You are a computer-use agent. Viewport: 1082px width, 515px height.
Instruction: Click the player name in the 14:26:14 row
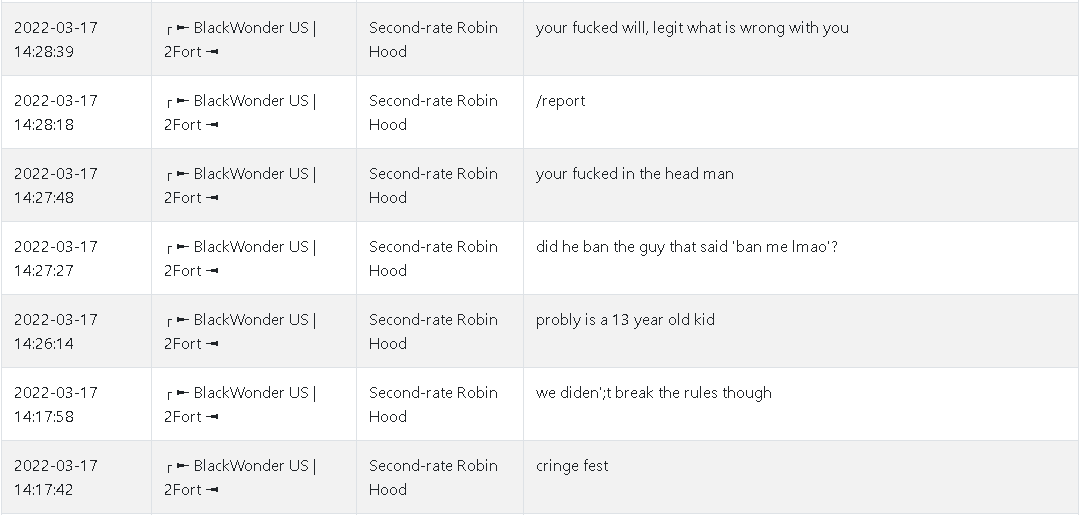click(433, 331)
